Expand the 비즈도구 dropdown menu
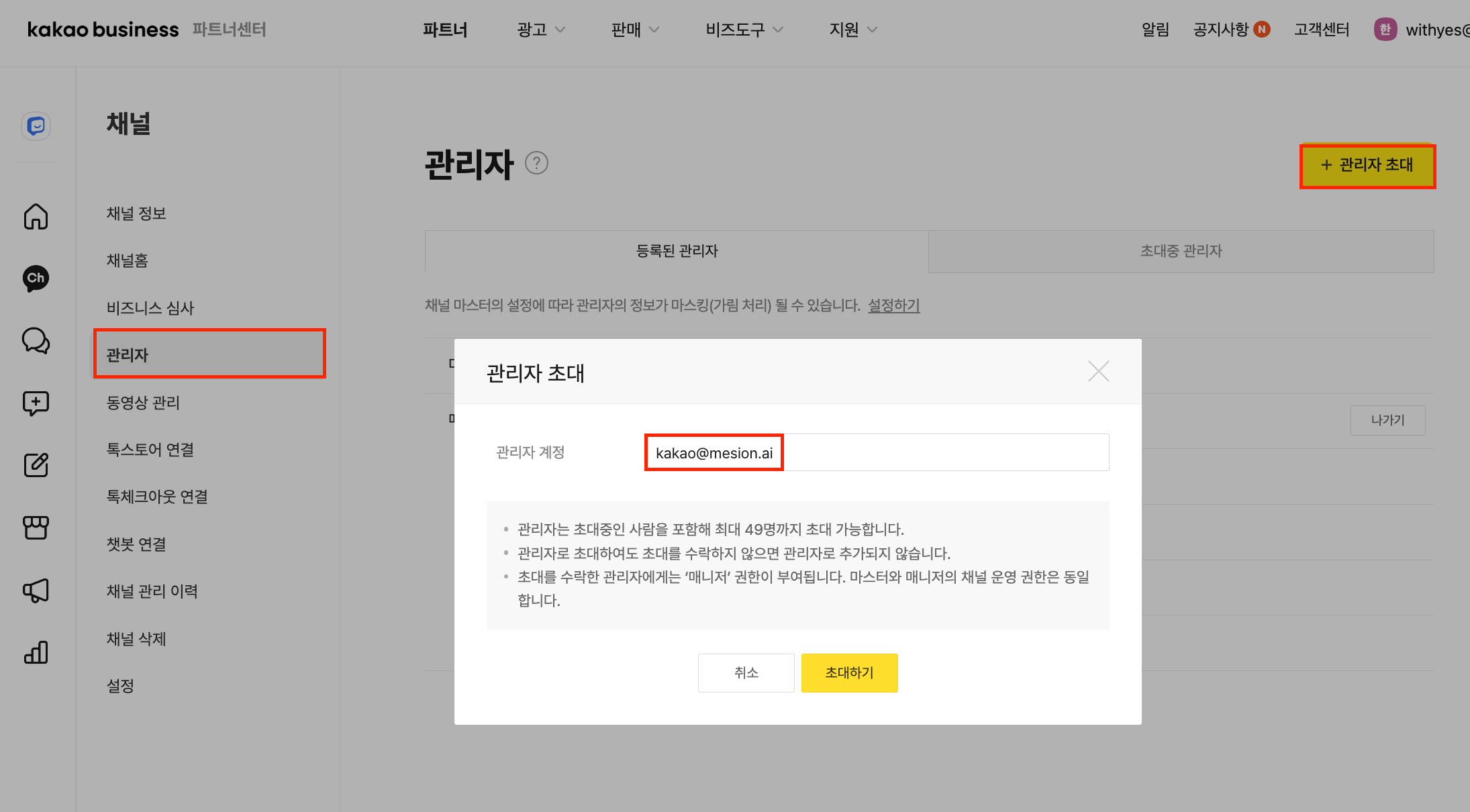 pos(744,30)
